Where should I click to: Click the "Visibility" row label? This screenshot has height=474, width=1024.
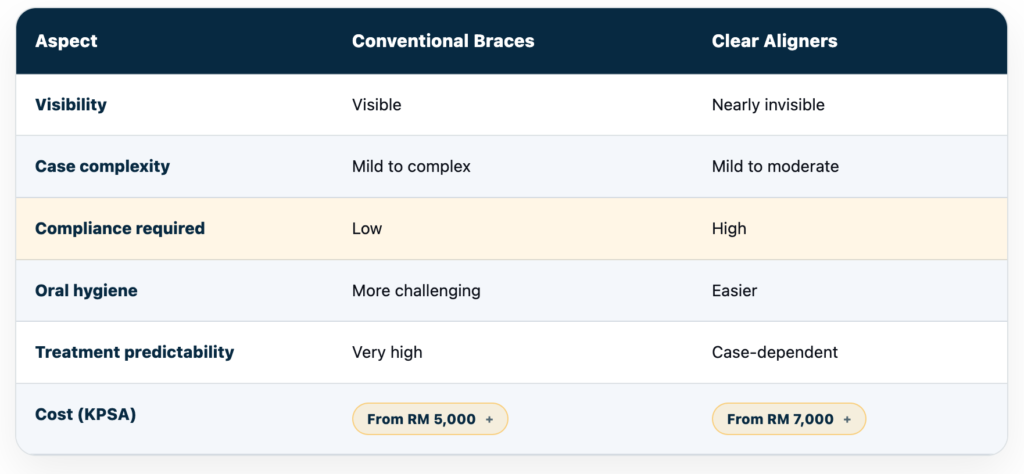click(71, 104)
